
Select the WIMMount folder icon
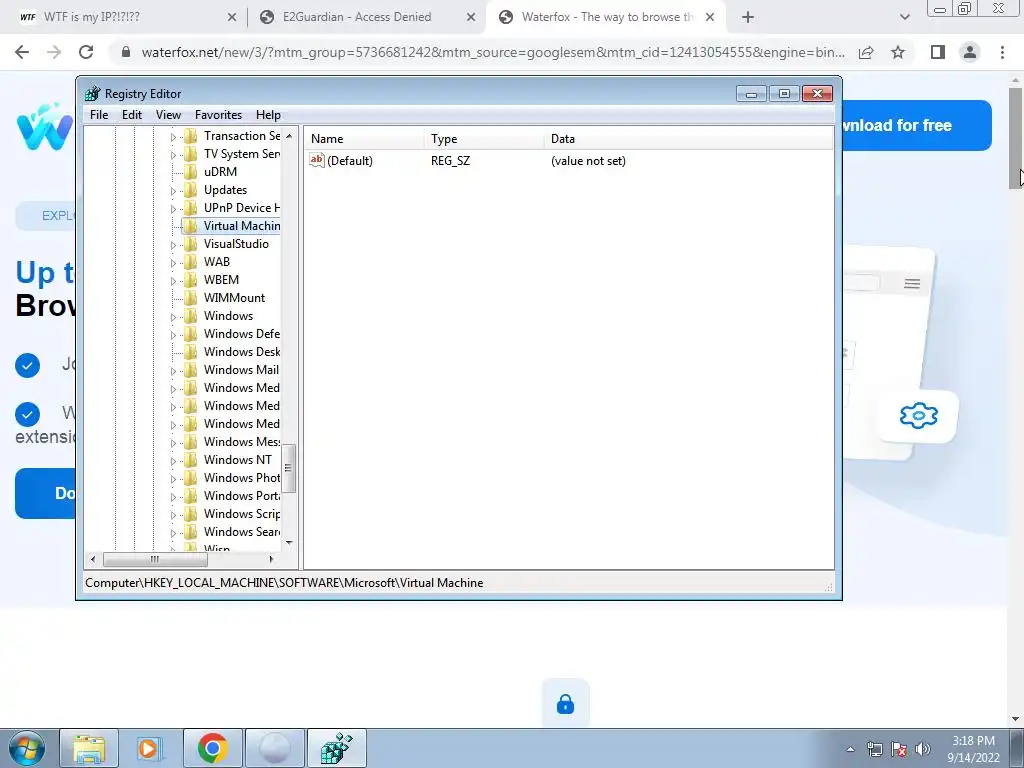point(191,298)
